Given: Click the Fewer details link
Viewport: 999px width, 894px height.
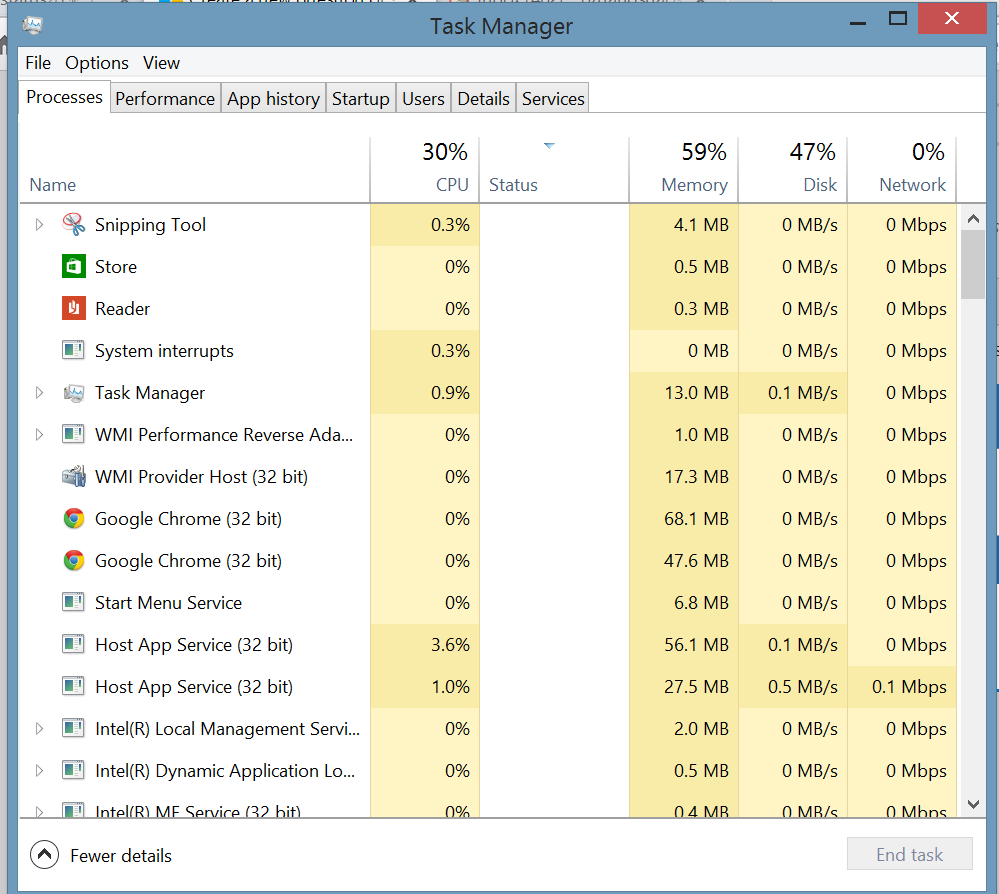Looking at the screenshot, I should pos(121,855).
